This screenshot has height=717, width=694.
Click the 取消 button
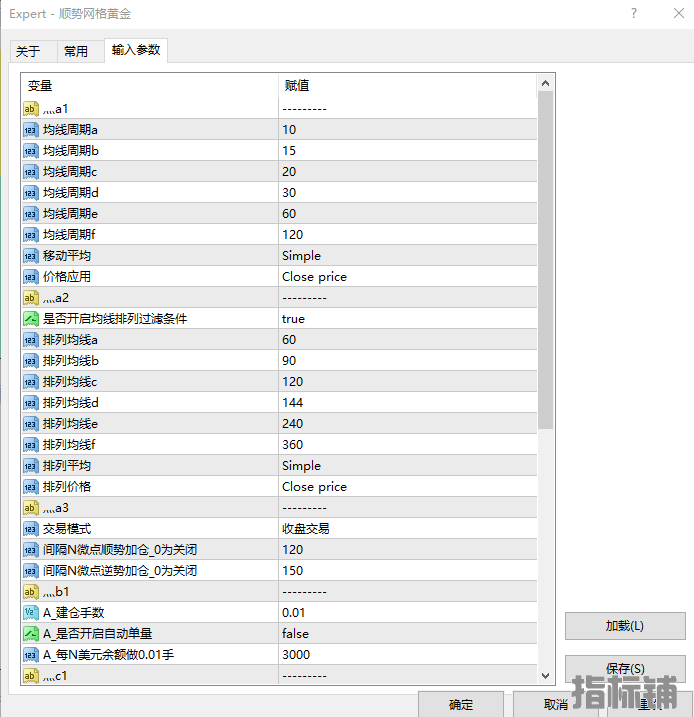556,705
